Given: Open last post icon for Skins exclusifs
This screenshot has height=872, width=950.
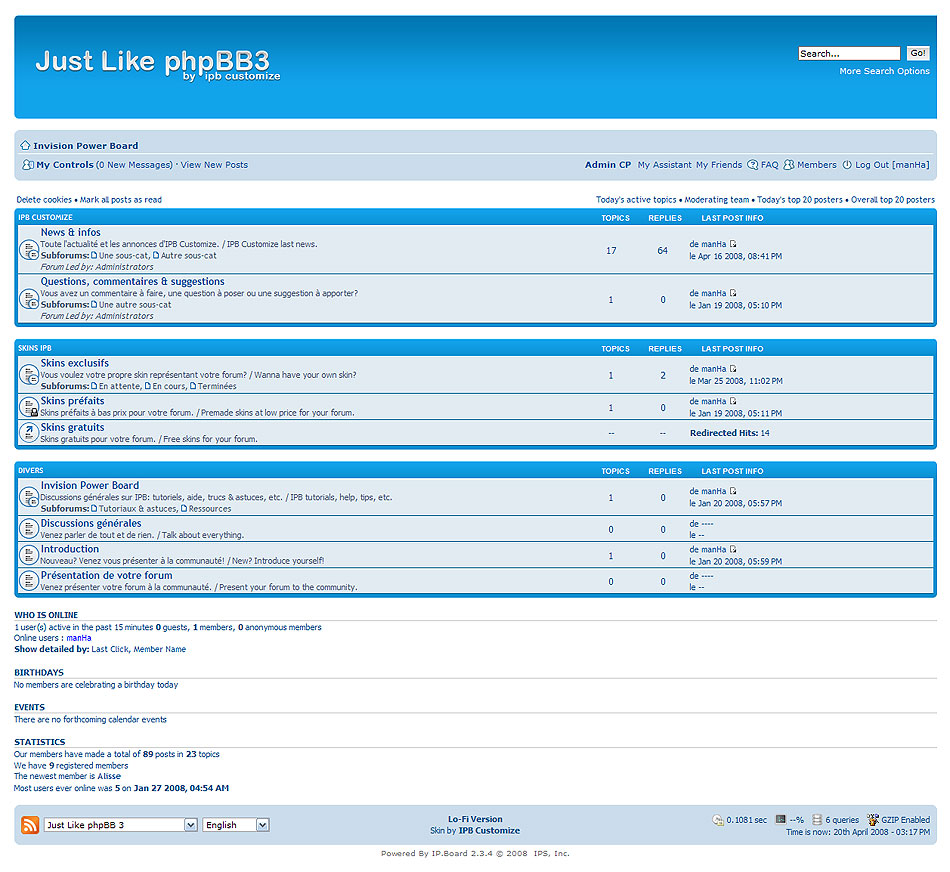Looking at the screenshot, I should 733,368.
